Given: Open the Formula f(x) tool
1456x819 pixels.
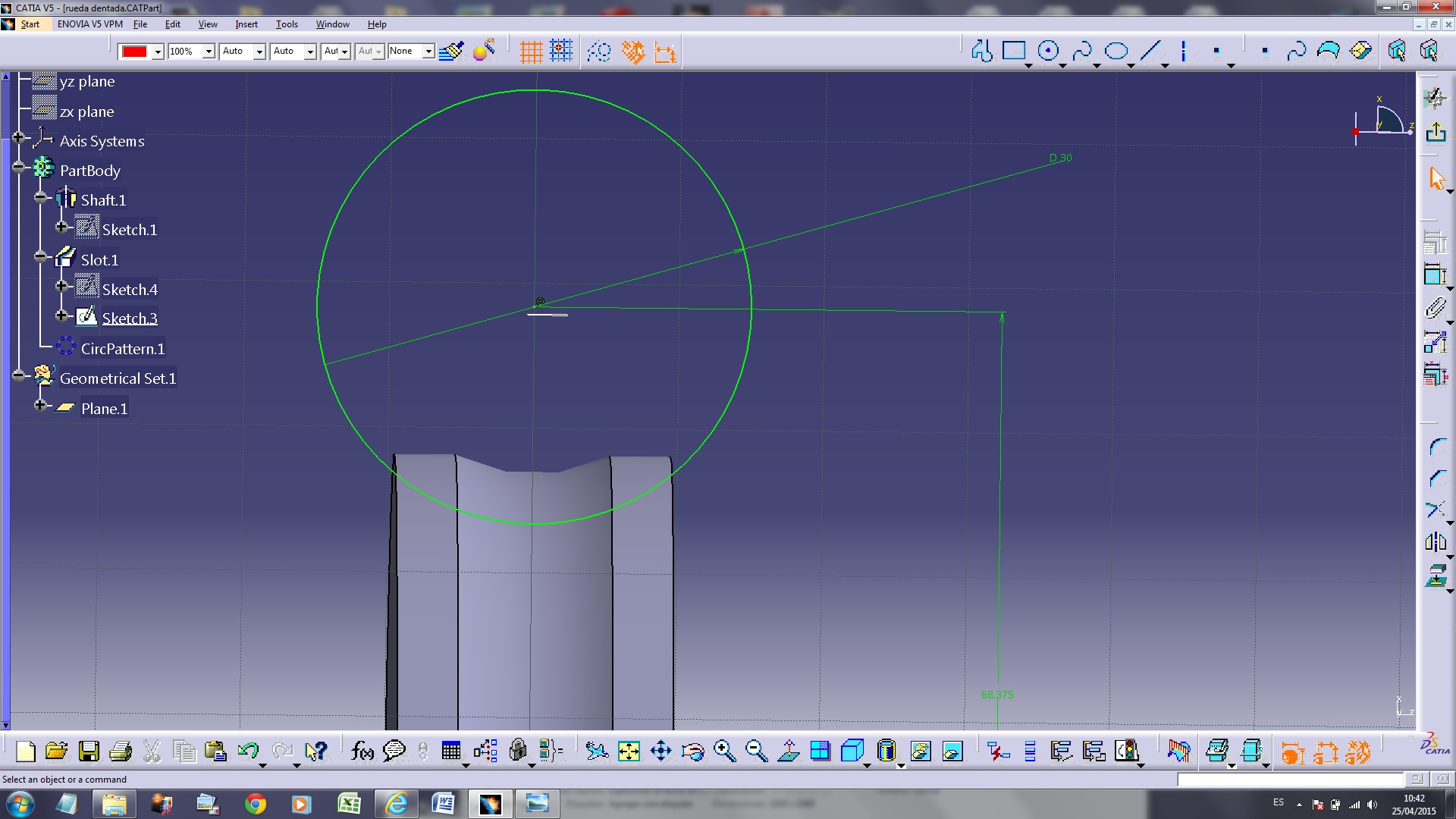Looking at the screenshot, I should click(x=362, y=751).
